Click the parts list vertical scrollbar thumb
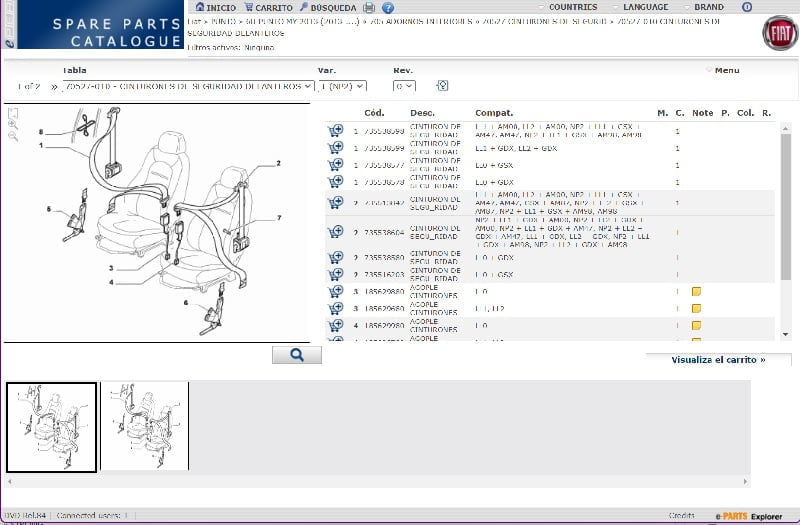This screenshot has height=525, width=800. pyautogui.click(x=786, y=207)
